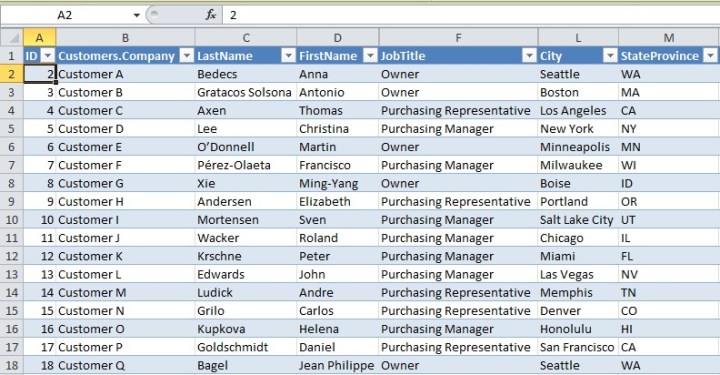This screenshot has width=720, height=375.
Task: Click the Name Box showing A2
Action: (x=66, y=15)
